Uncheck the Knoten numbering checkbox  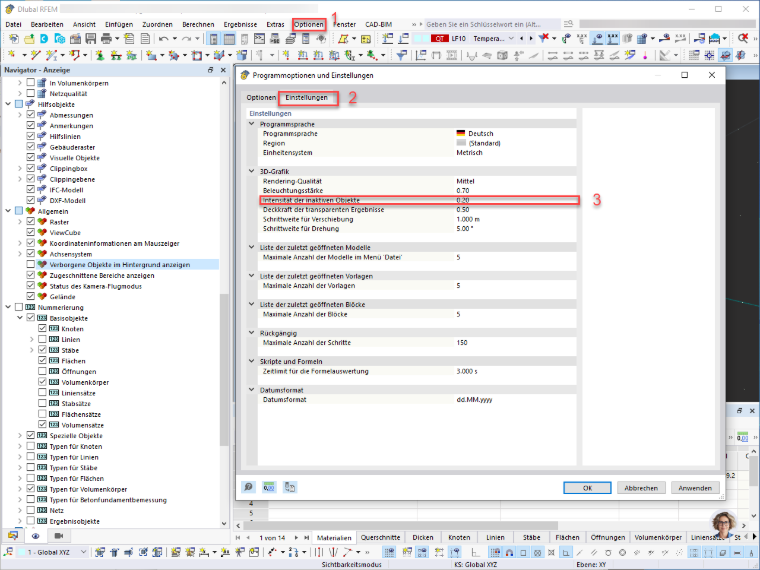tap(42, 328)
